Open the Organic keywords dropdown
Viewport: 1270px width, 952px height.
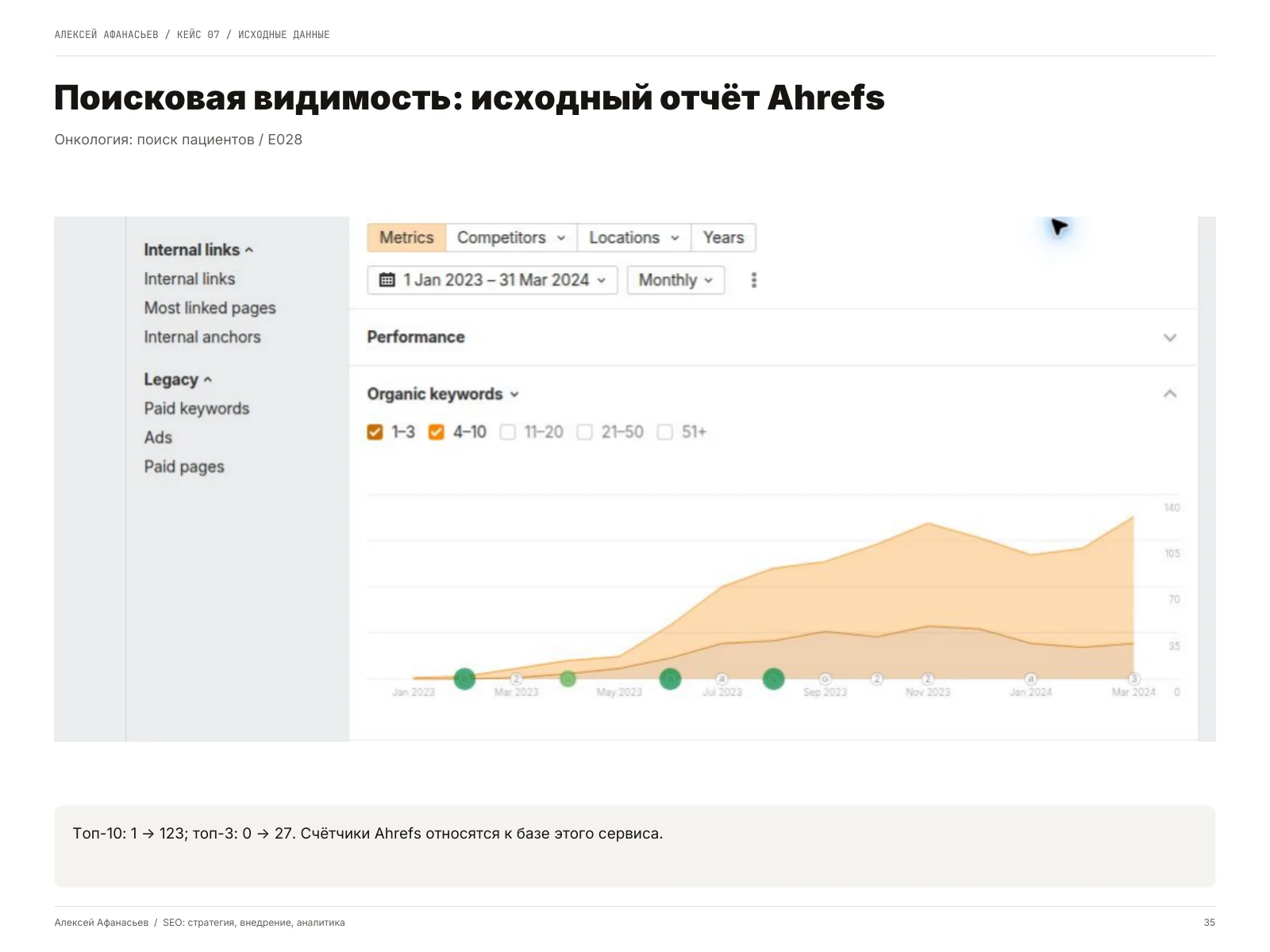click(x=442, y=394)
